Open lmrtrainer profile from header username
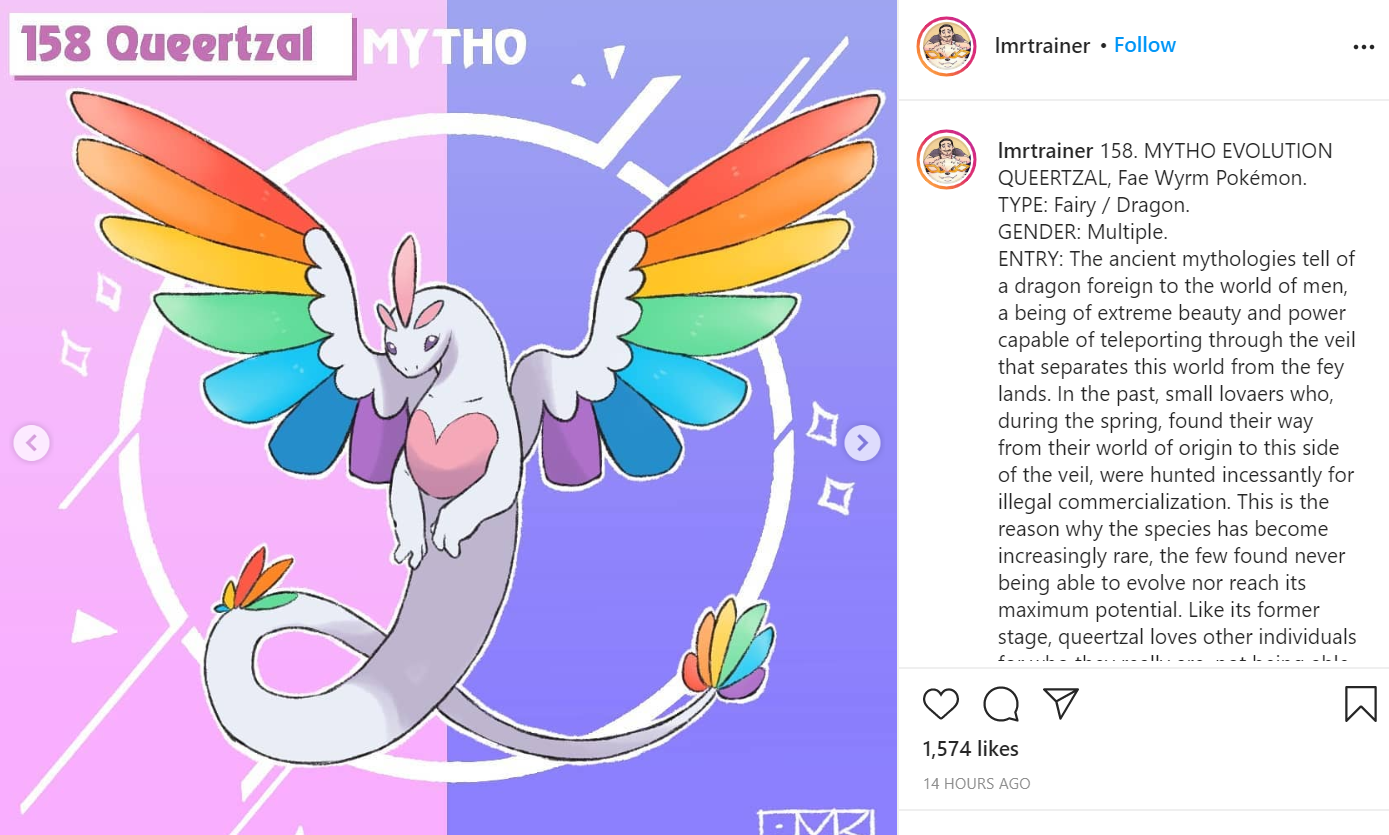This screenshot has width=1389, height=835. click(1043, 46)
